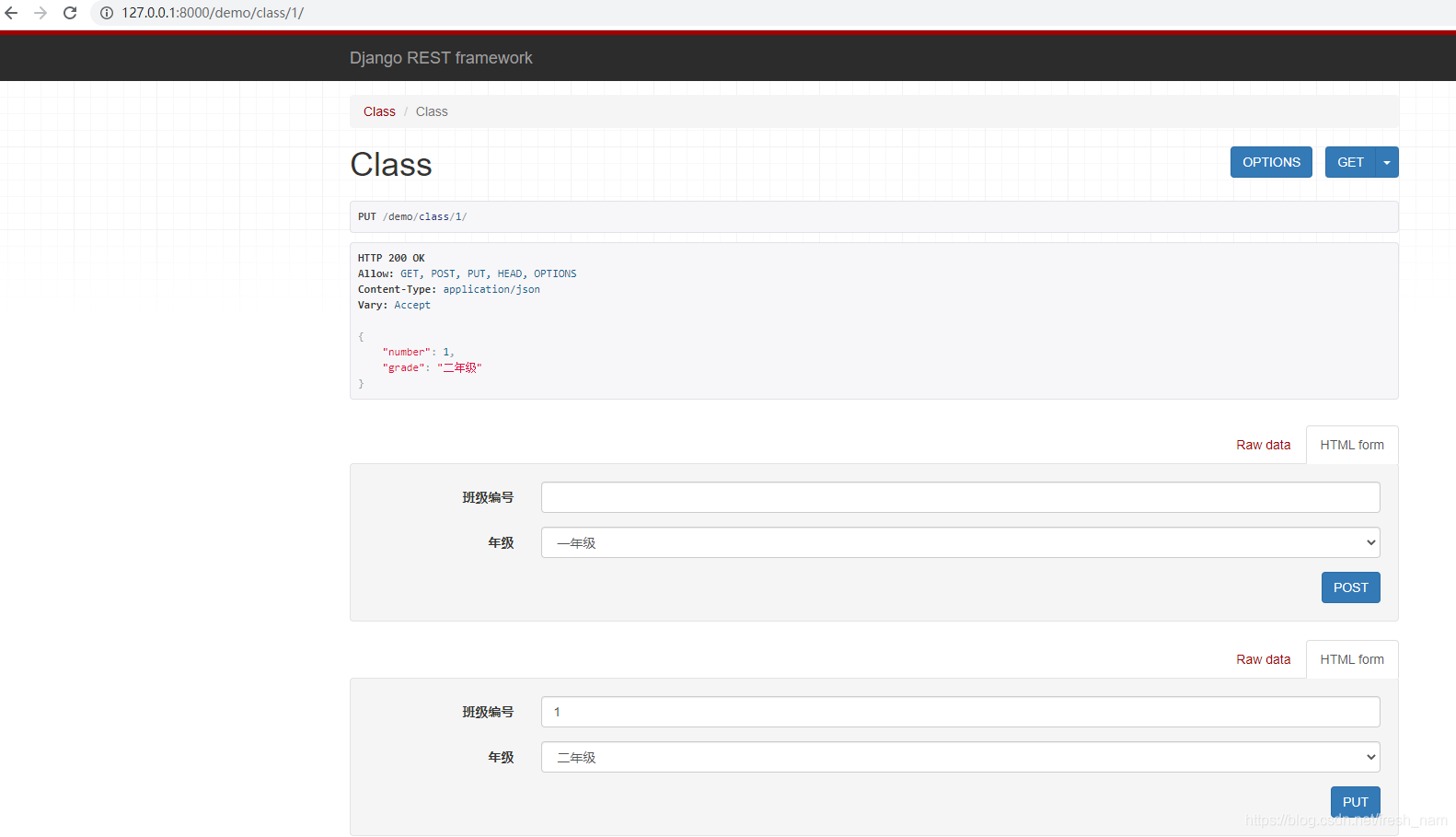Reload the page with the refresh icon
Image resolution: width=1456 pixels, height=837 pixels.
tap(70, 13)
